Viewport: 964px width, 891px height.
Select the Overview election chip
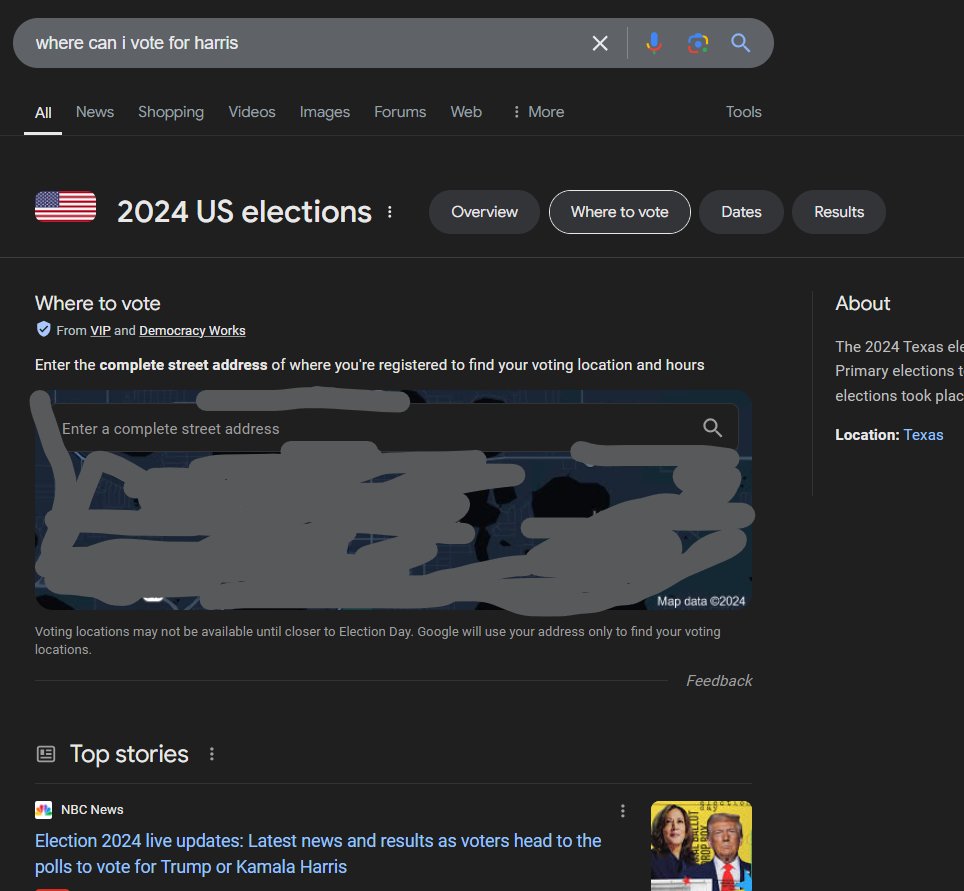(x=484, y=212)
